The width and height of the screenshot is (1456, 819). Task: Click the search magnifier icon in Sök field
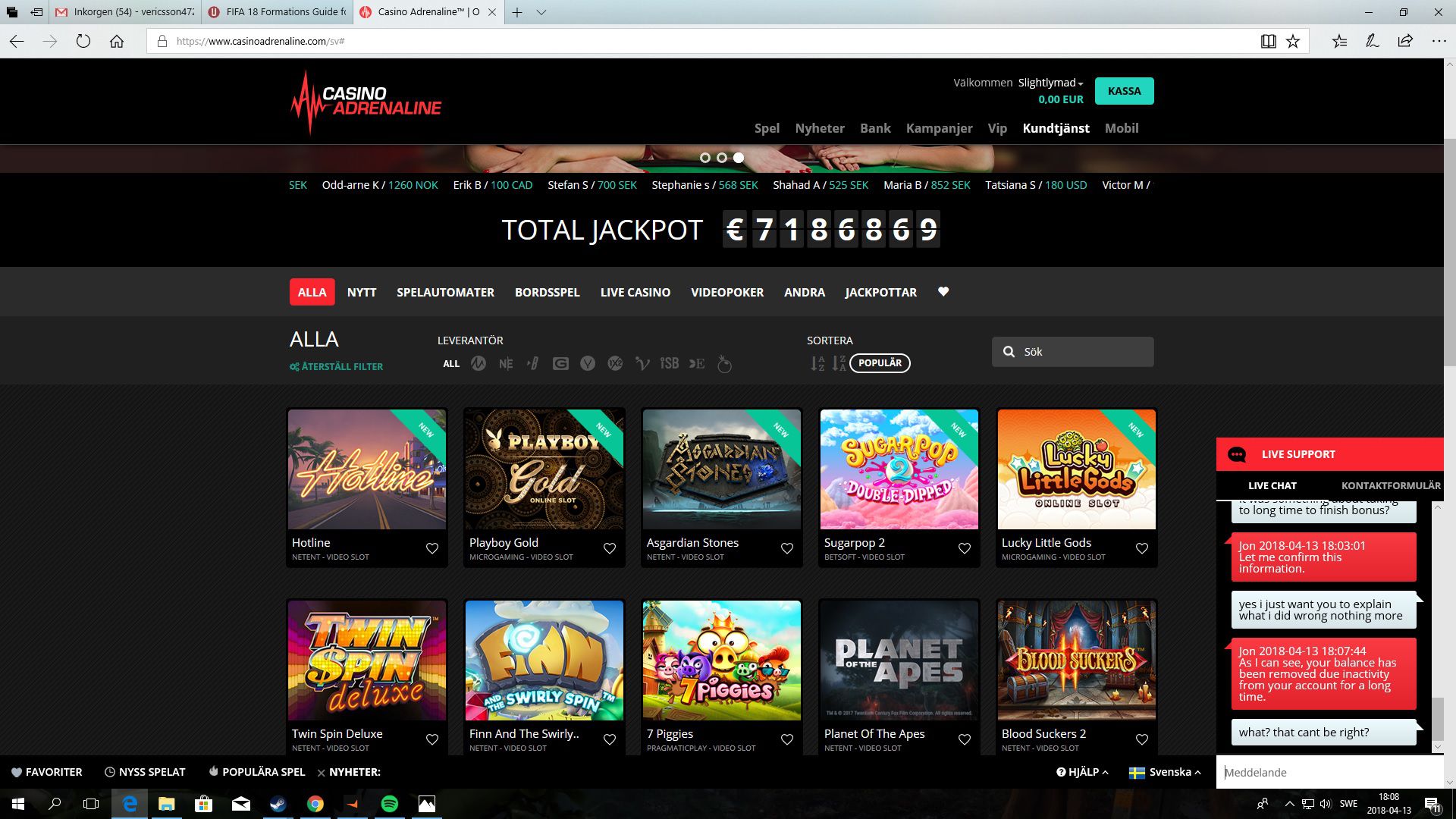click(x=1009, y=352)
